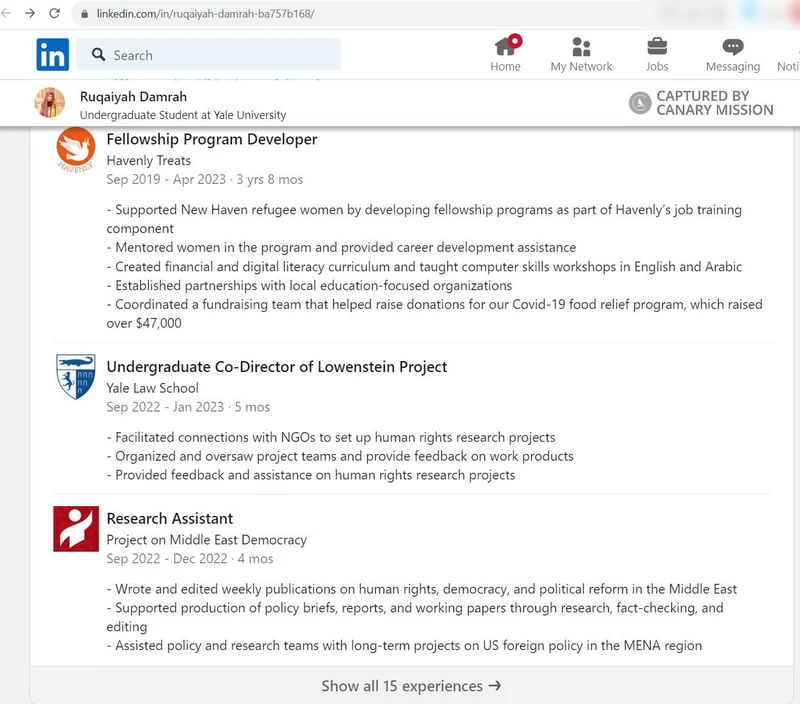Click the Yale Law School shield logo

click(x=76, y=376)
